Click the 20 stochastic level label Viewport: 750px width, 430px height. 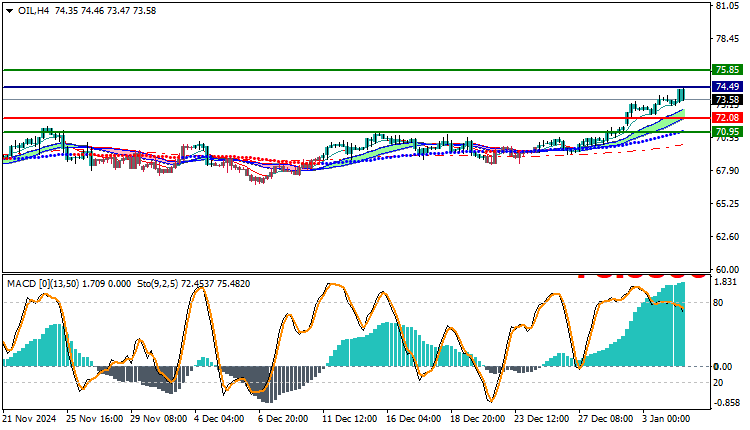point(718,383)
